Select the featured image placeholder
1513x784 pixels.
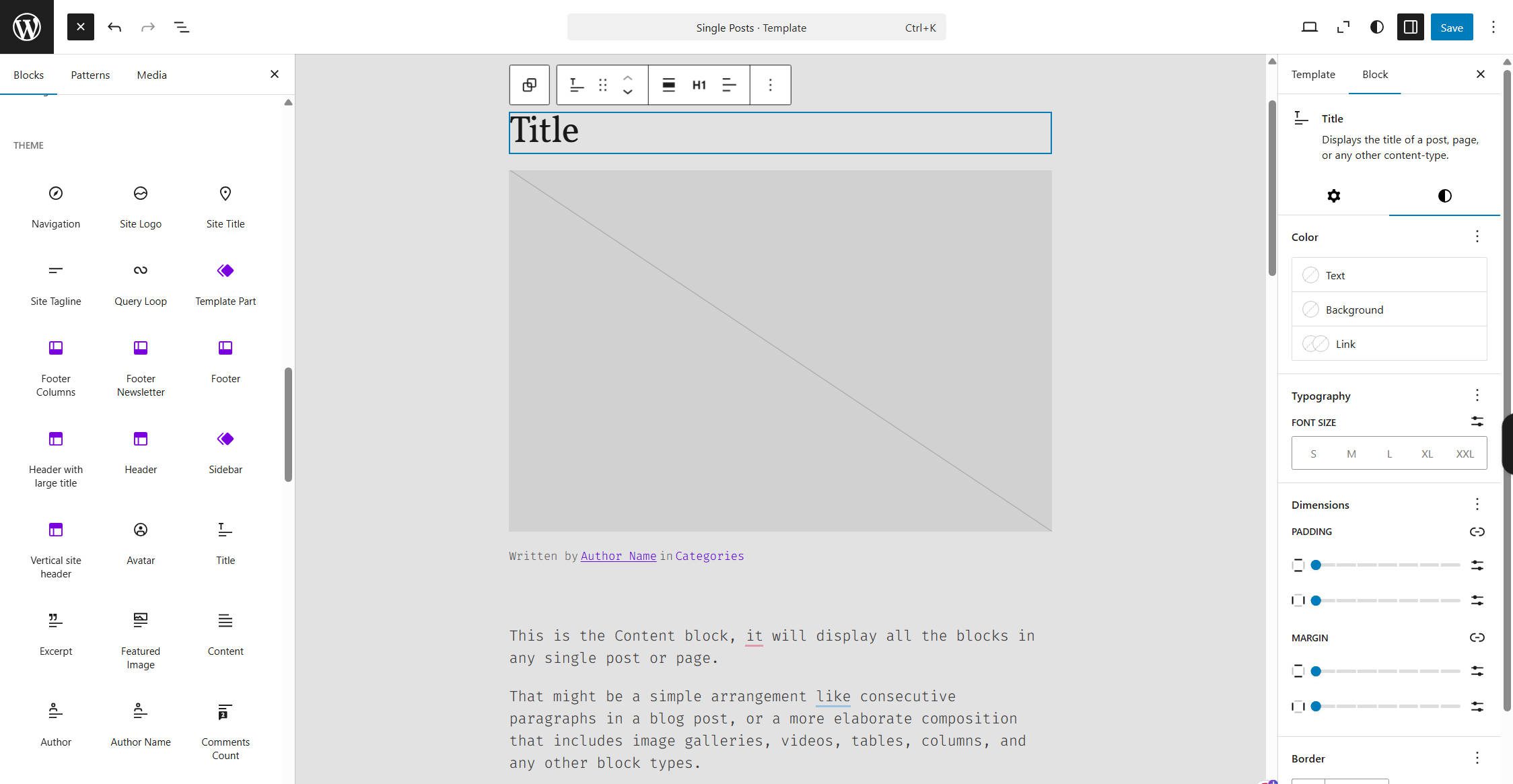(x=780, y=351)
